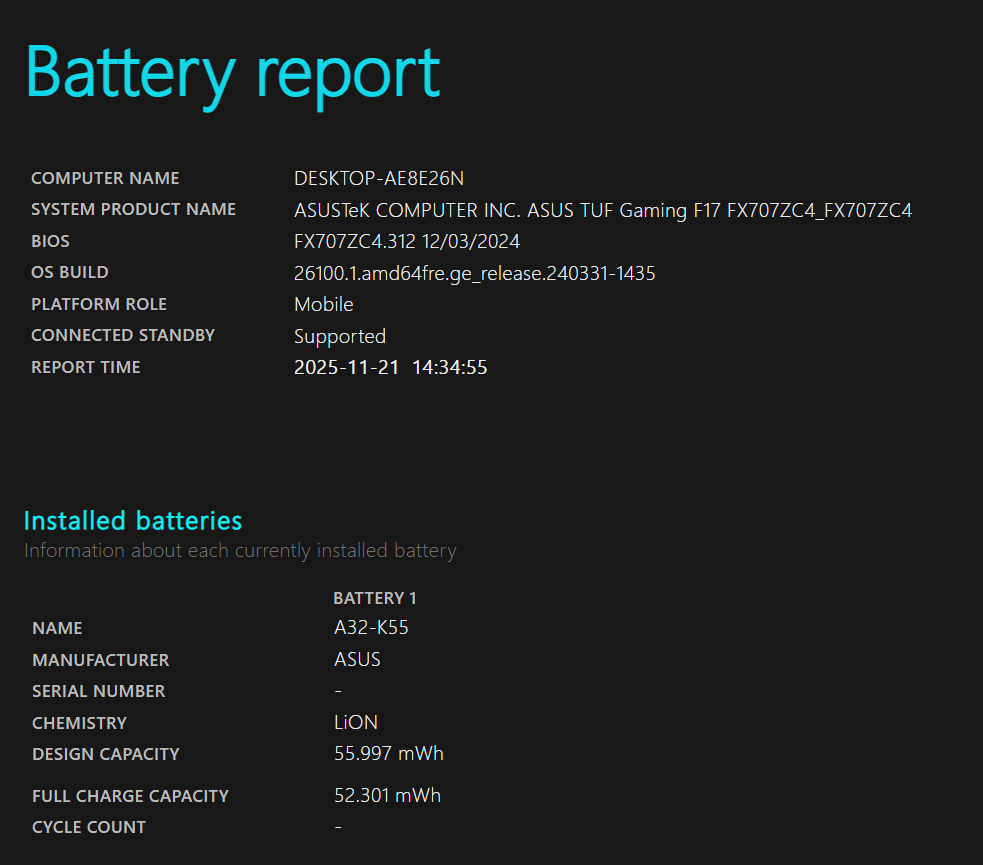Click the Battery report page title
Screen dimensions: 983x865
pyautogui.click(x=232, y=72)
